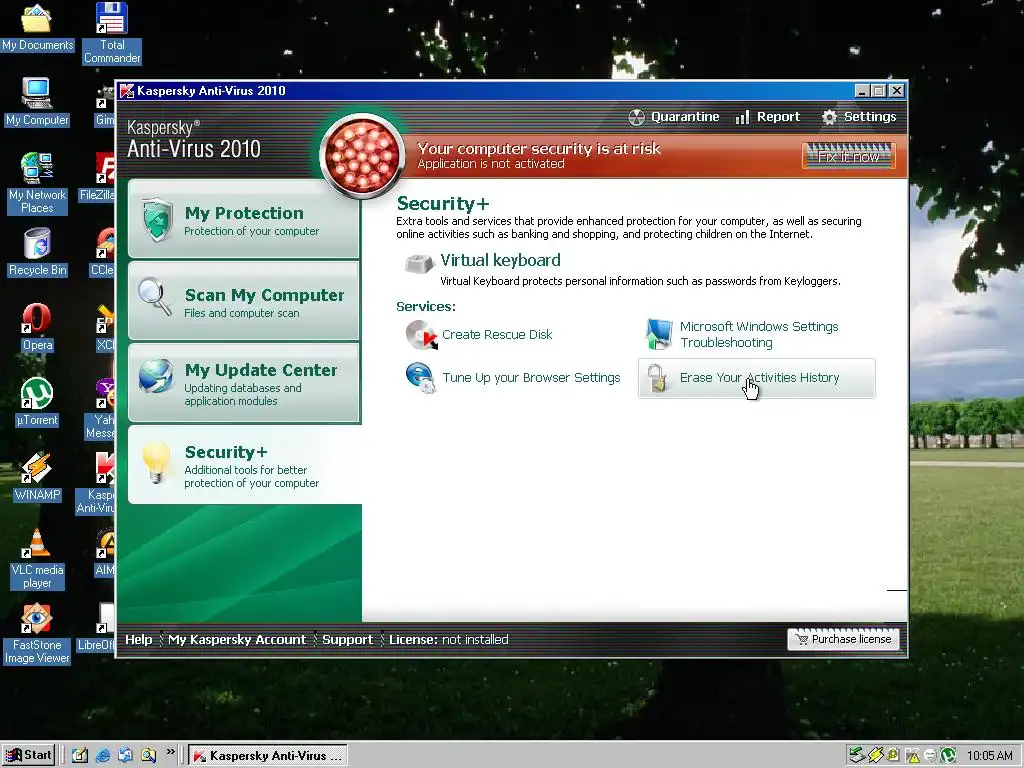This screenshot has width=1024, height=768.
Task: Select the My Computer desktop icon
Action: pos(37,102)
